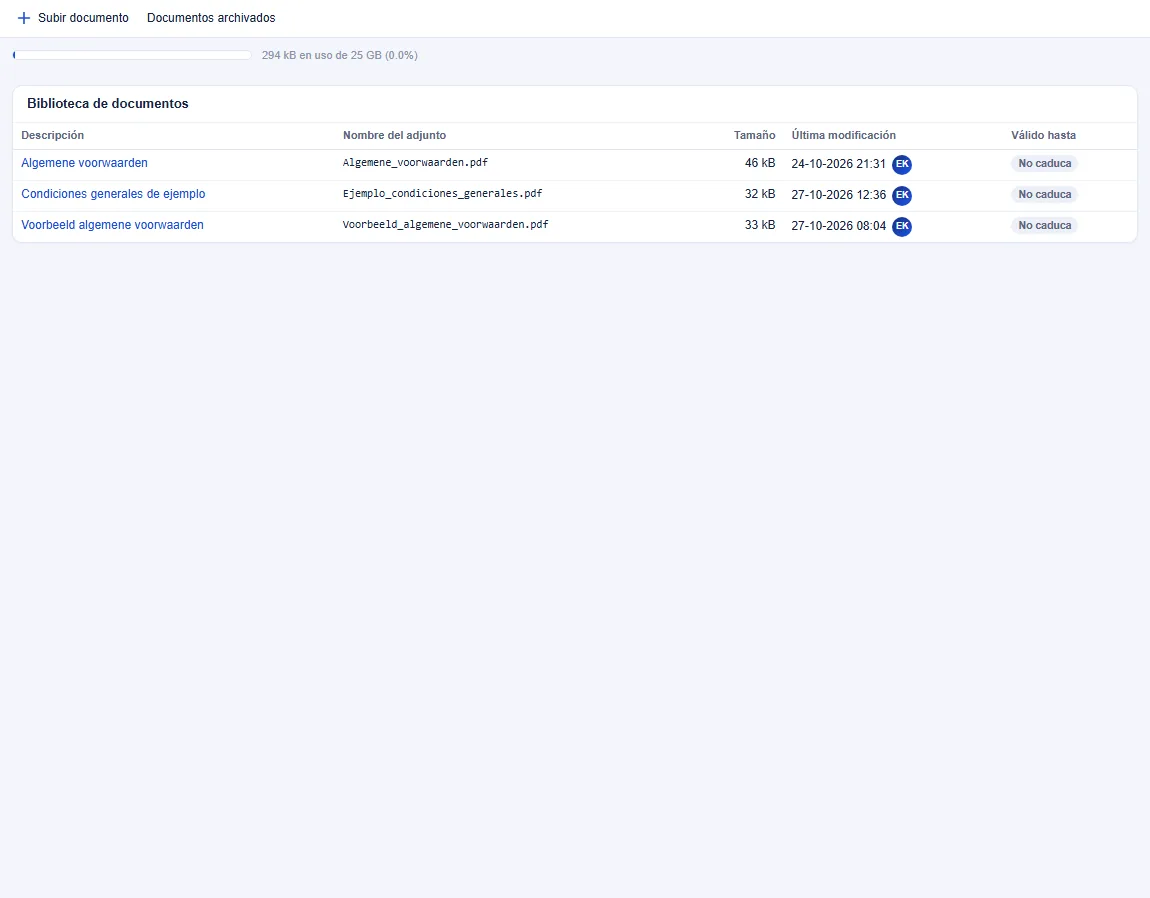Click the Válido hasta column header
This screenshot has height=898, width=1150.
coord(1043,135)
